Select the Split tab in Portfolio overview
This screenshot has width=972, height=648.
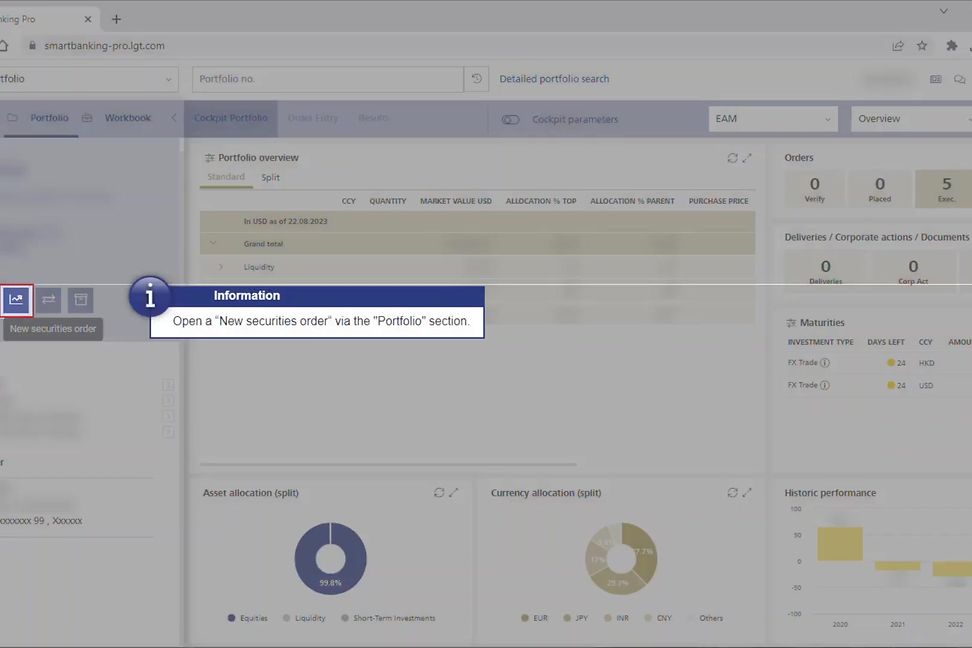270,177
